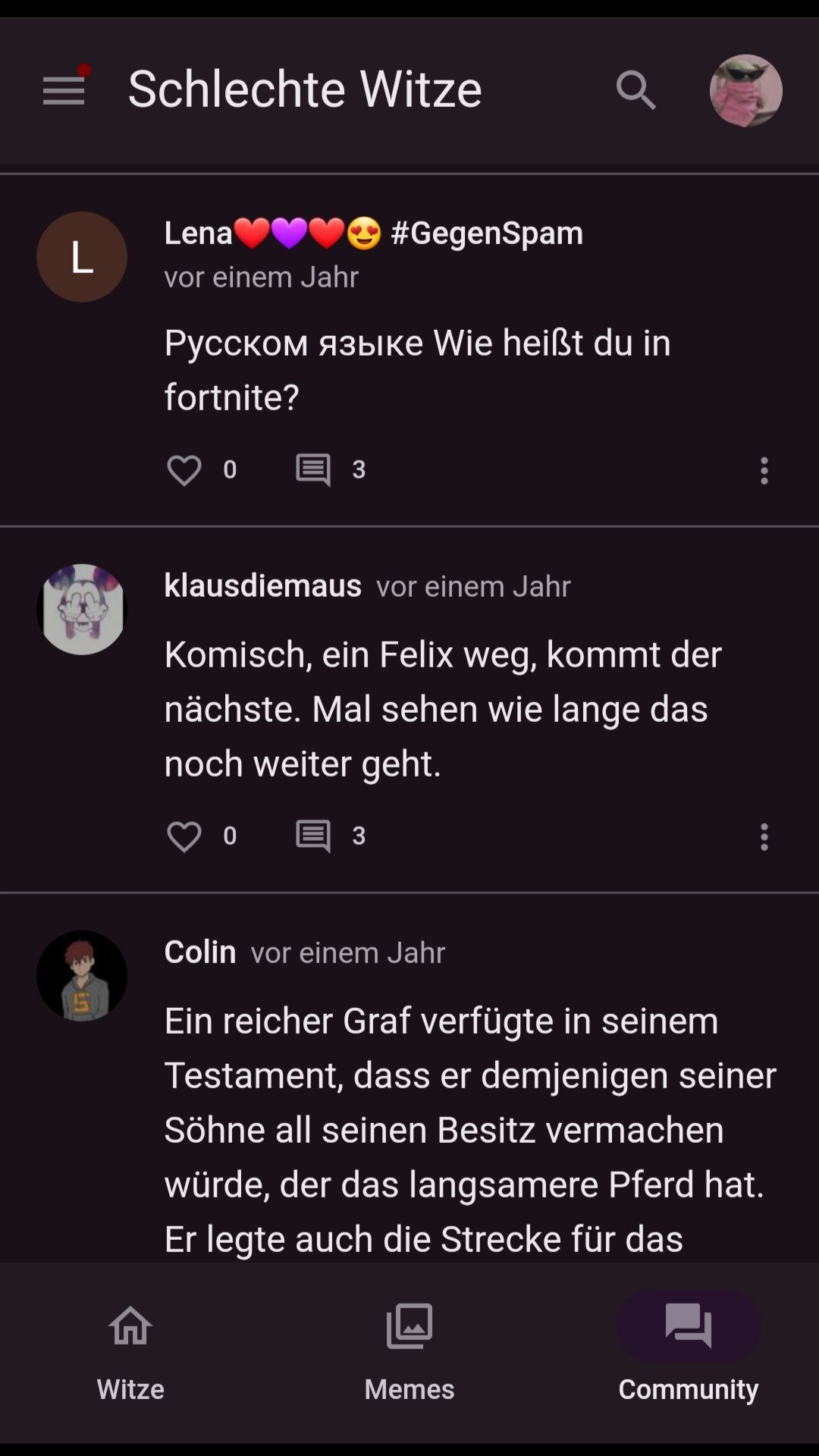This screenshot has width=819, height=1456.
Task: Tap Colin's username
Action: click(200, 952)
